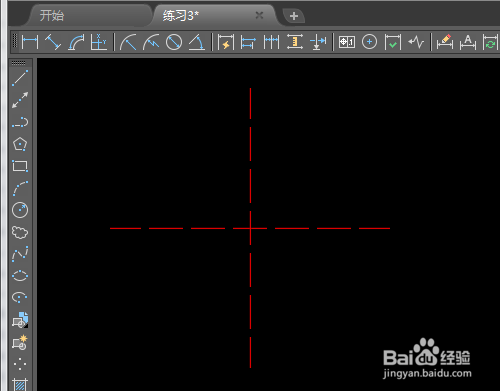Select the Baseline dimension tool
Screen dimensions: 500x391
tap(248, 42)
